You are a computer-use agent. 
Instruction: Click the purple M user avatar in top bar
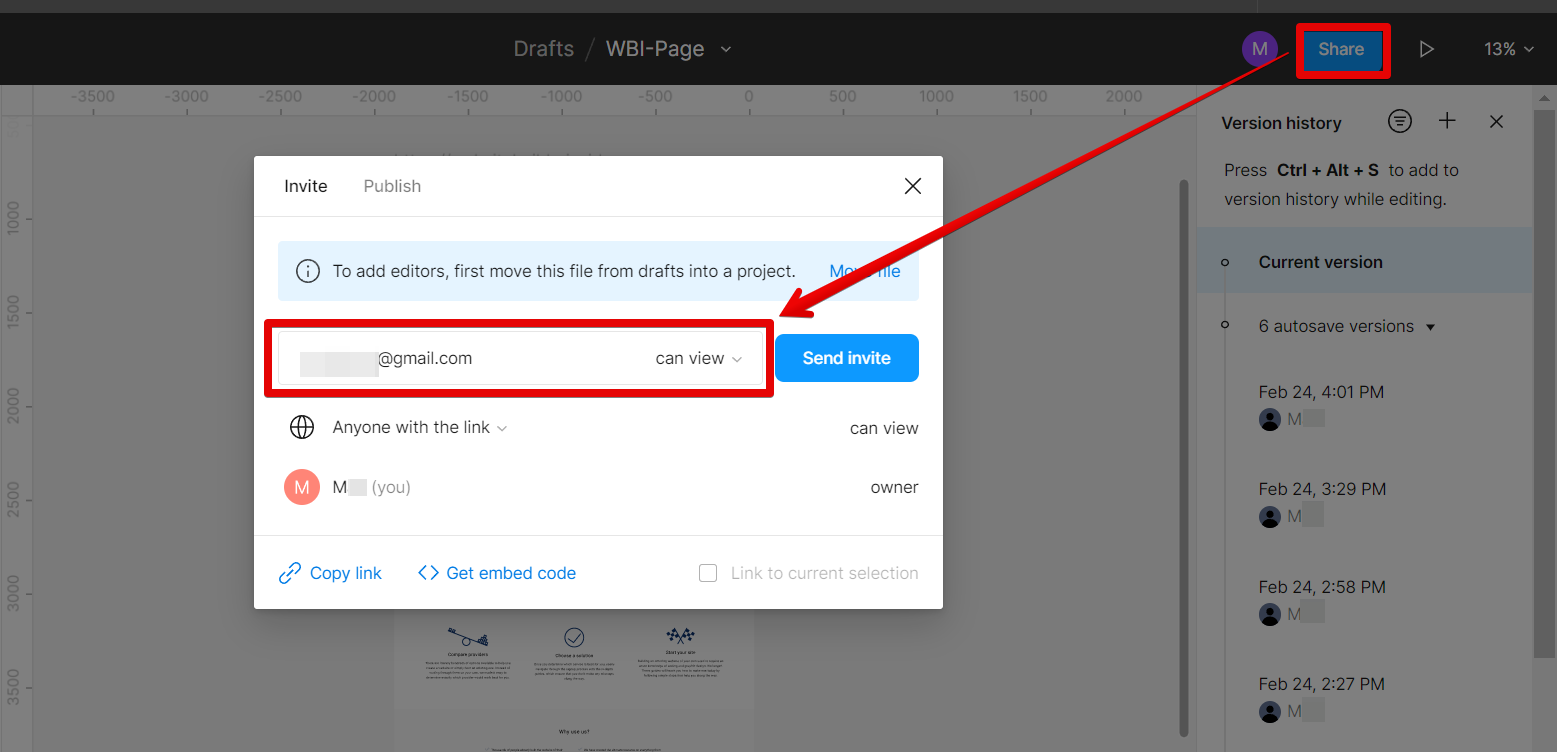point(1260,49)
